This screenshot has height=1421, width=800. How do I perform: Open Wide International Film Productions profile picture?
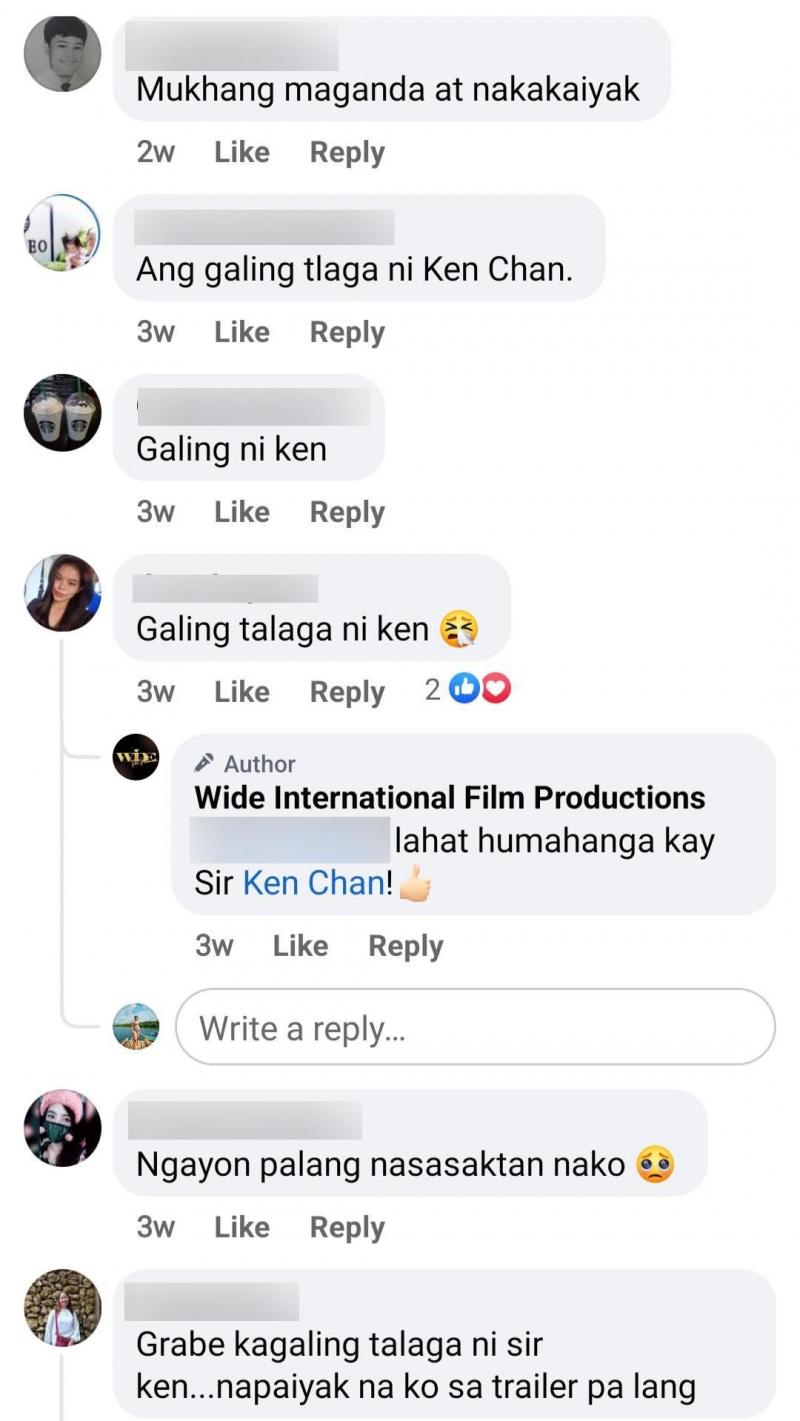click(x=136, y=757)
